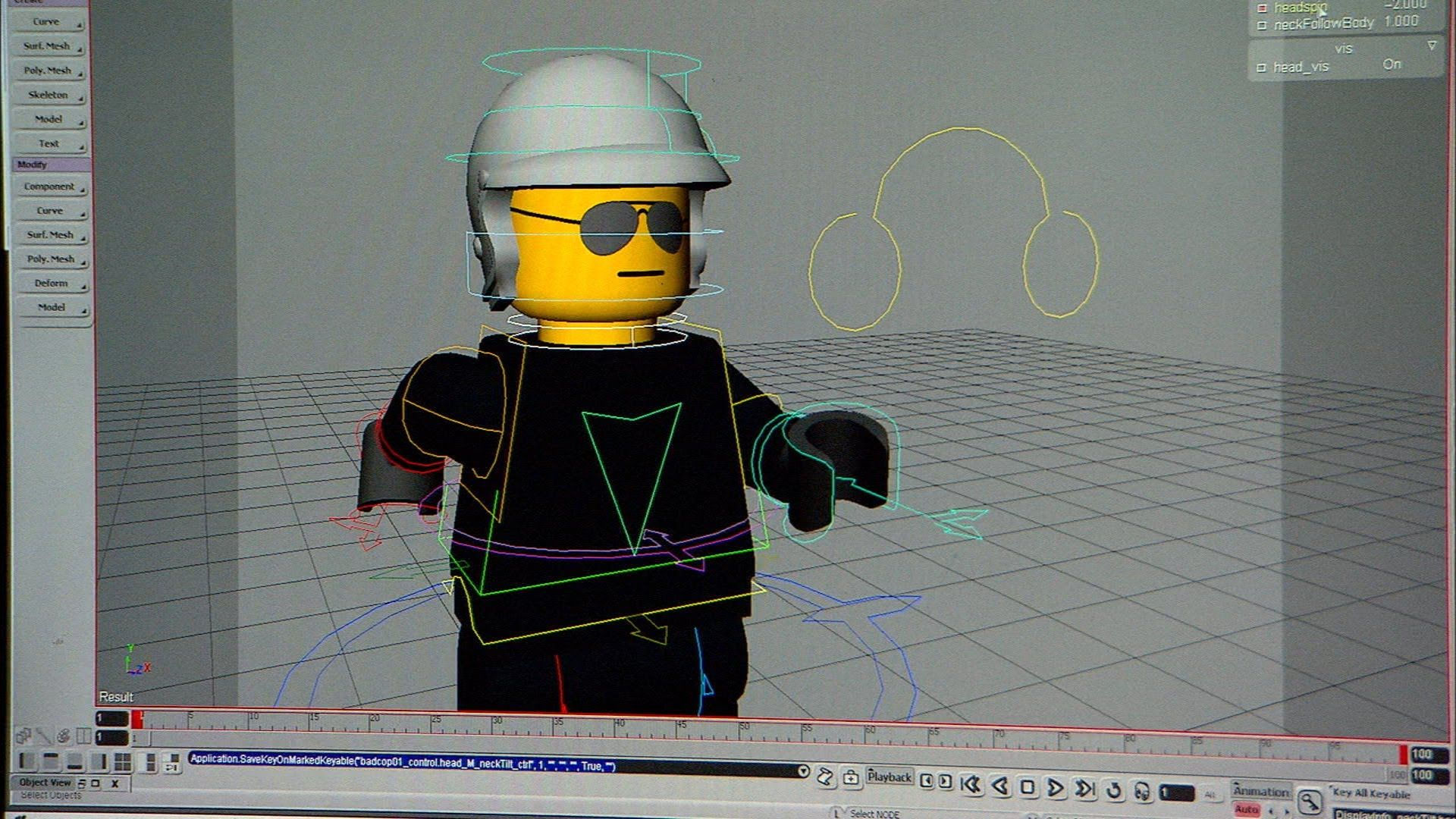Toggle the neckFollowBody animation marker
The image size is (1456, 819).
tap(1262, 25)
